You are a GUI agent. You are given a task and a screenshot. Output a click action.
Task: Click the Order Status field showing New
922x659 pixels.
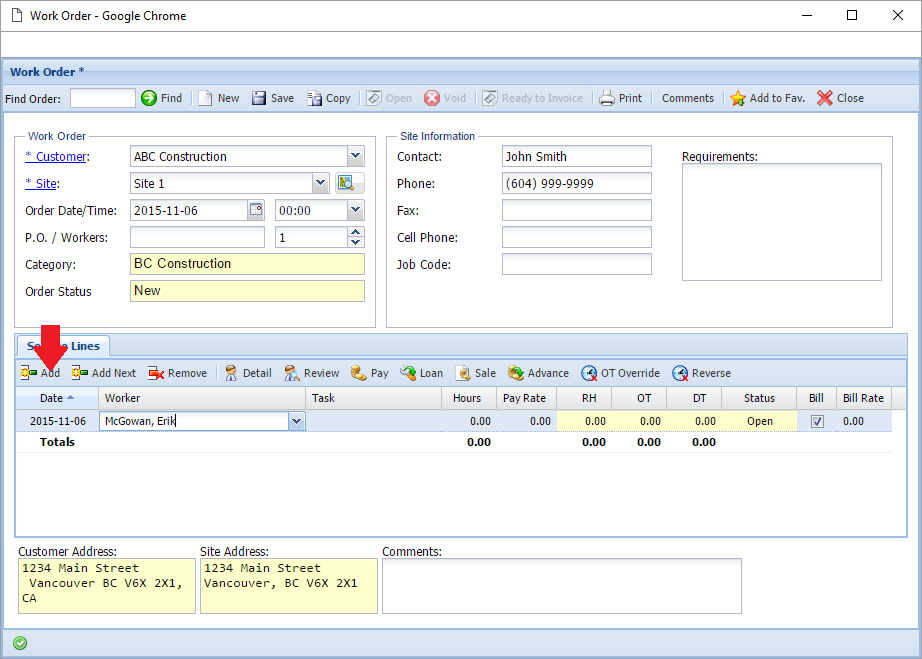pyautogui.click(x=247, y=291)
